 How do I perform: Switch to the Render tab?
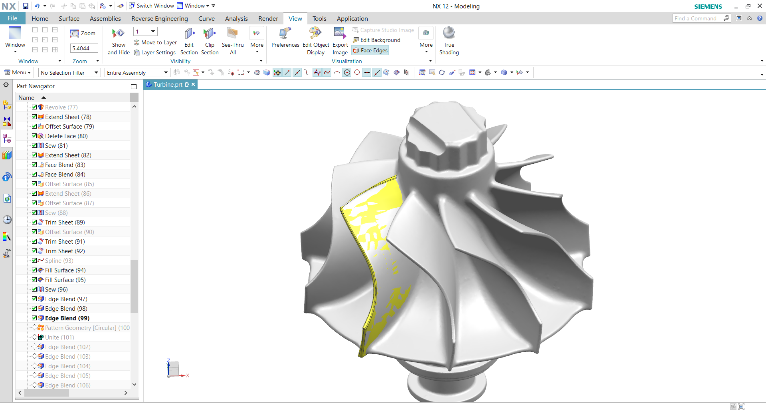(268, 19)
